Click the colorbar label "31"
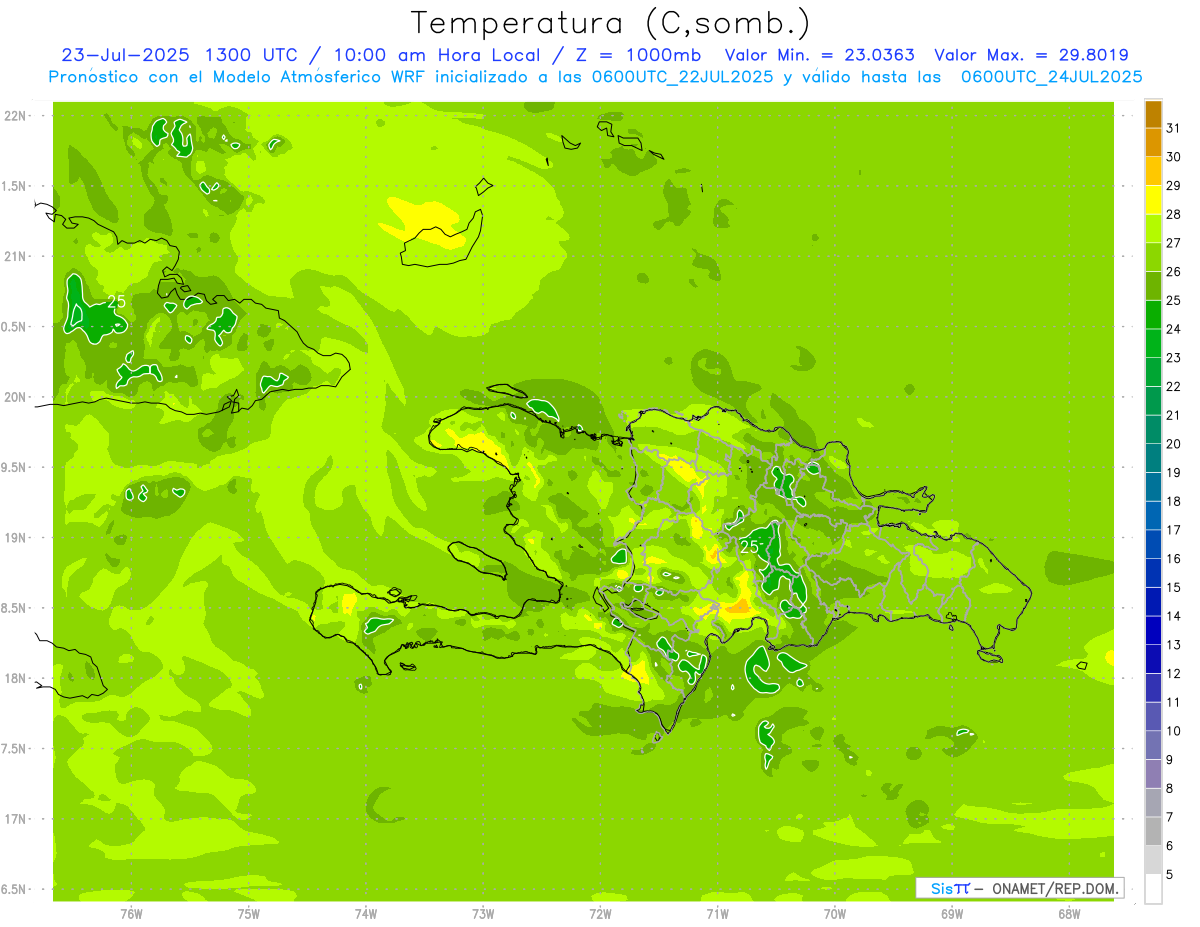This screenshot has width=1200, height=927. [1173, 127]
